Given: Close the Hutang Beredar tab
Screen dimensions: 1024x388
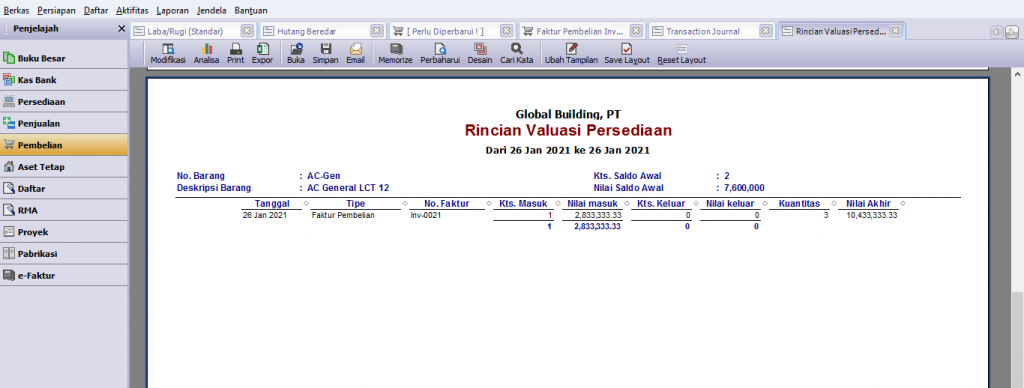Looking at the screenshot, I should [x=376, y=31].
